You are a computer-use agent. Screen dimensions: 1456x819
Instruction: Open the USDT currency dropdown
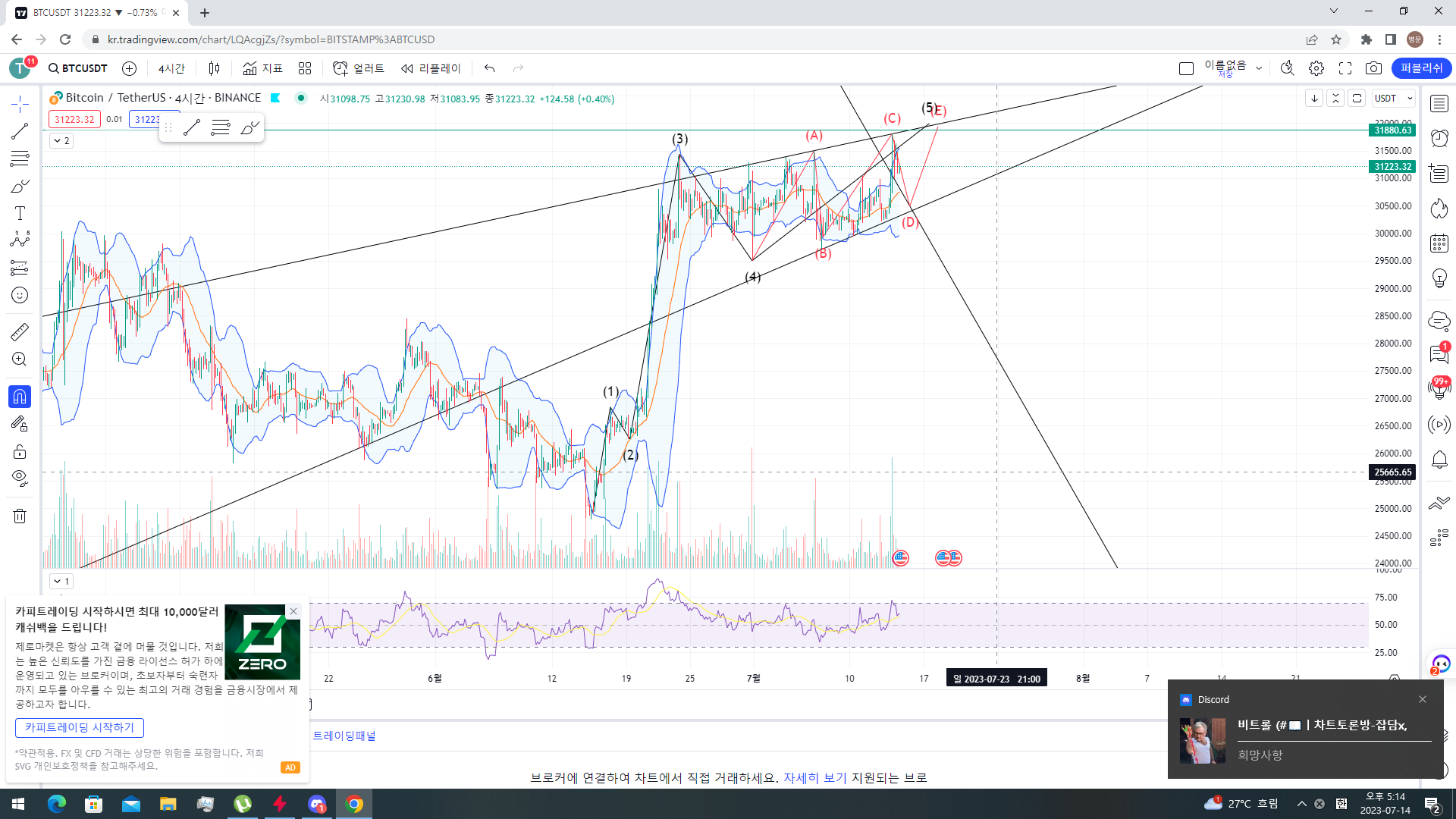point(1394,99)
